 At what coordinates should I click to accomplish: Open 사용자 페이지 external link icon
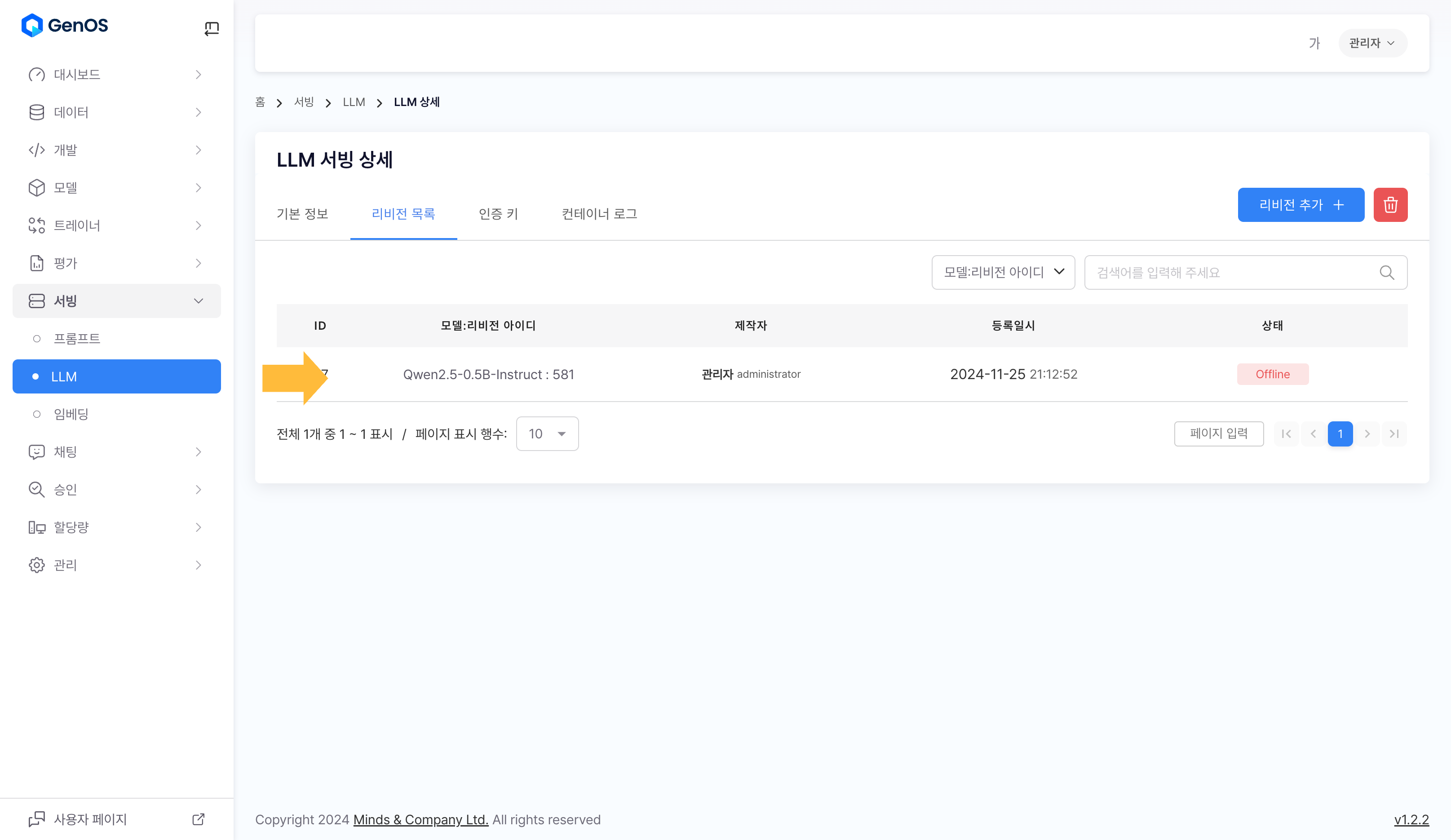(198, 819)
